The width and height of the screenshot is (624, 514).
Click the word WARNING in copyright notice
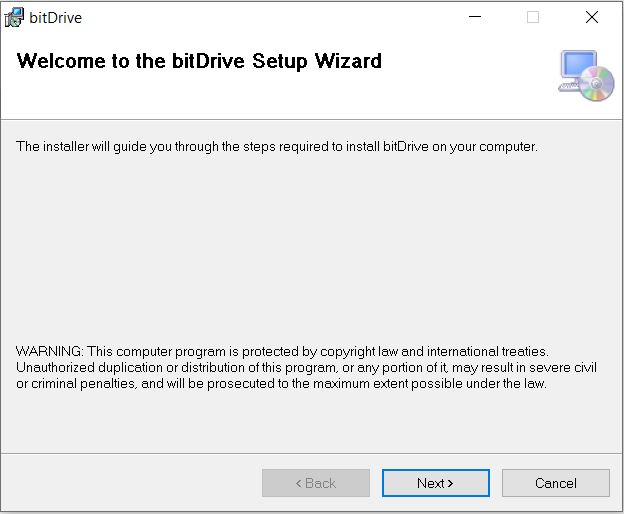(x=49, y=352)
